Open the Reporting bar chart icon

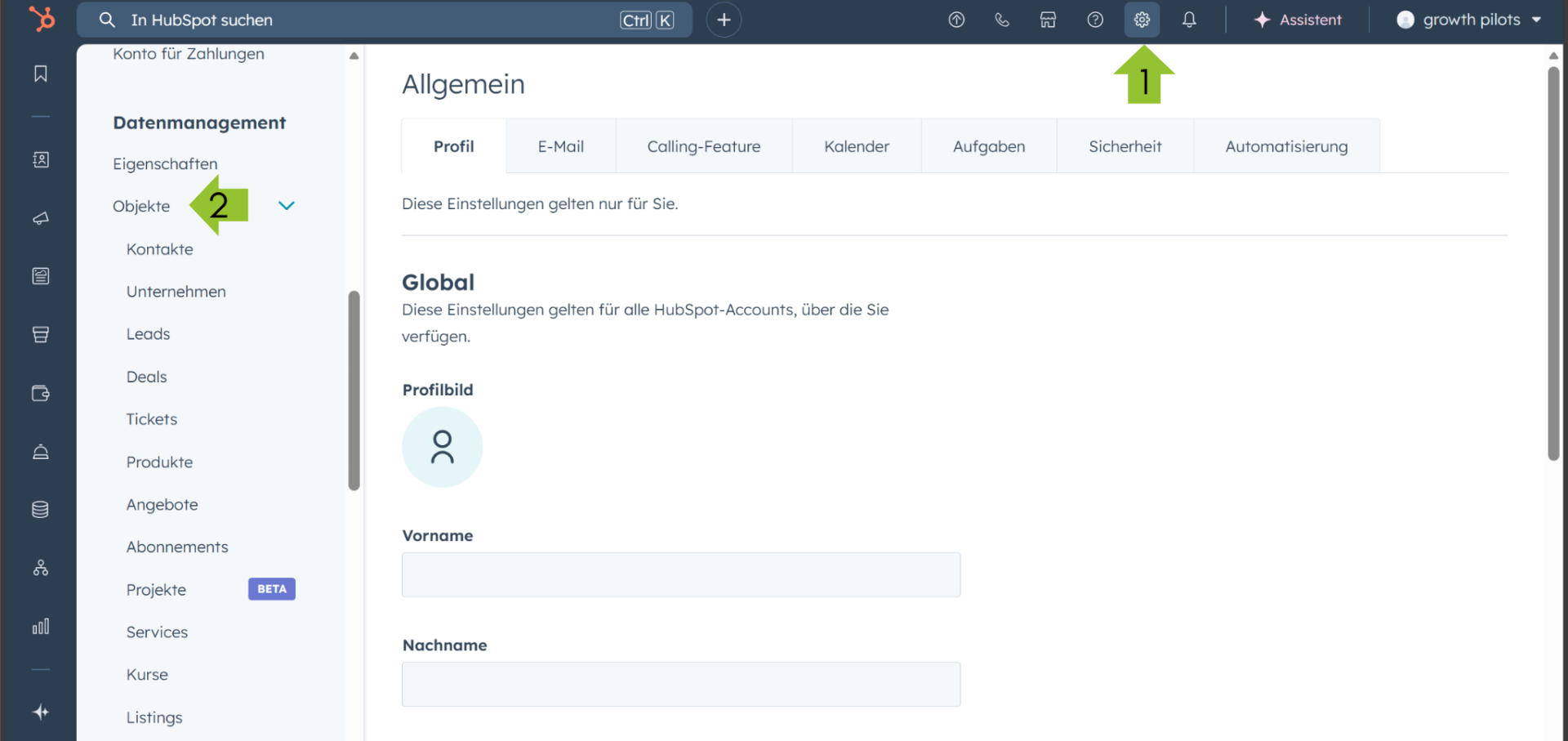click(x=41, y=627)
